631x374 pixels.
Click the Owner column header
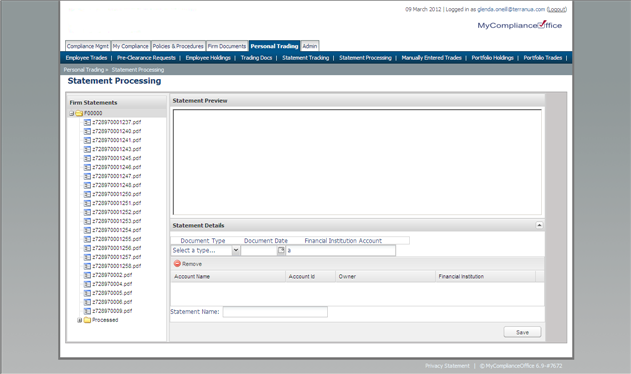tap(386, 277)
